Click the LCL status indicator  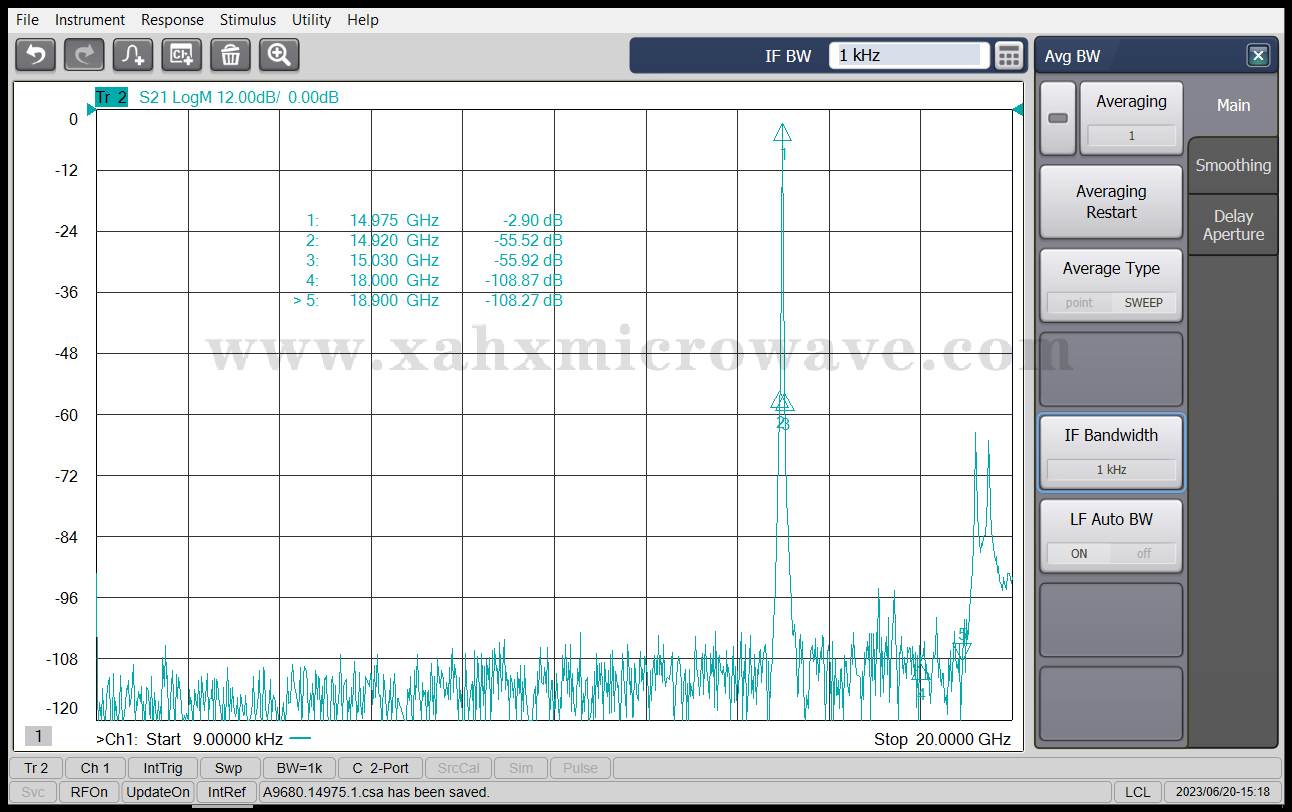pos(1137,792)
